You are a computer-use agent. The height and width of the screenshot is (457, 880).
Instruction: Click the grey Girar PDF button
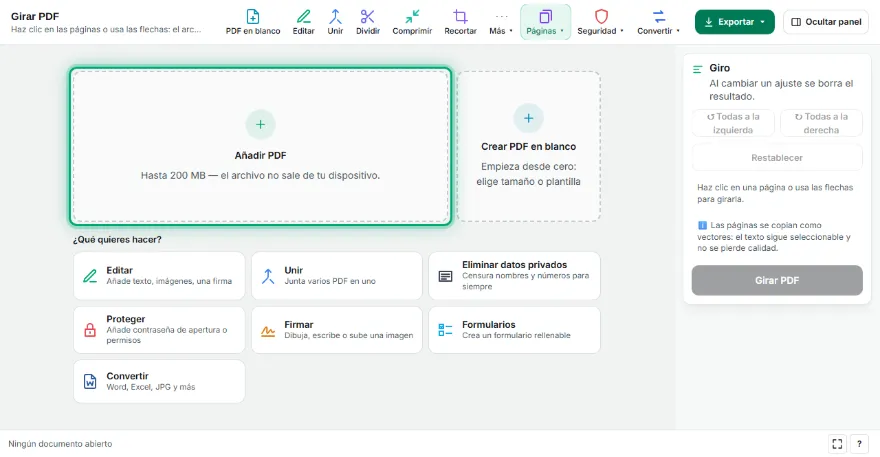click(777, 280)
